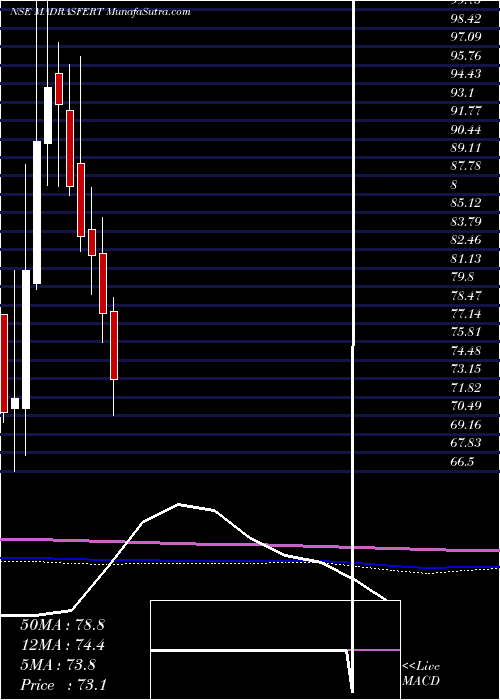500x700 pixels.
Task: Click the small white candlestick near 70.49
Action: click(15, 403)
